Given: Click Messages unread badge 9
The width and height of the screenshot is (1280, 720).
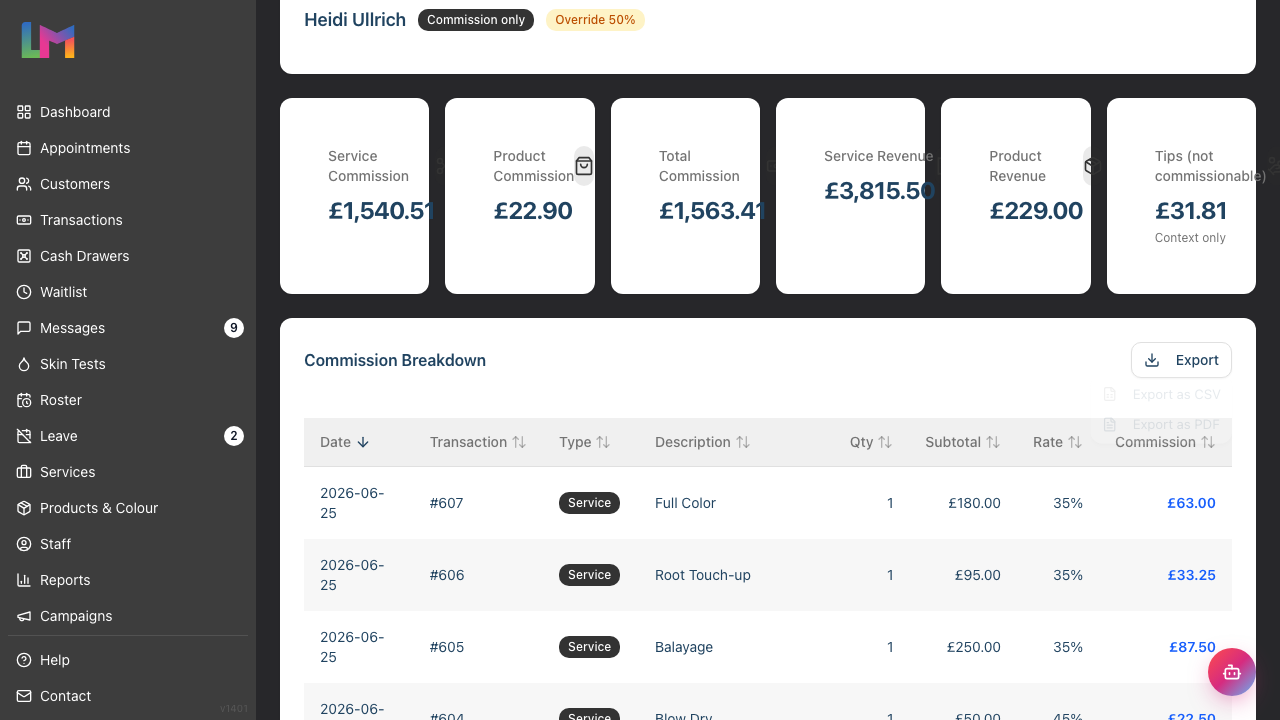Looking at the screenshot, I should point(234,328).
